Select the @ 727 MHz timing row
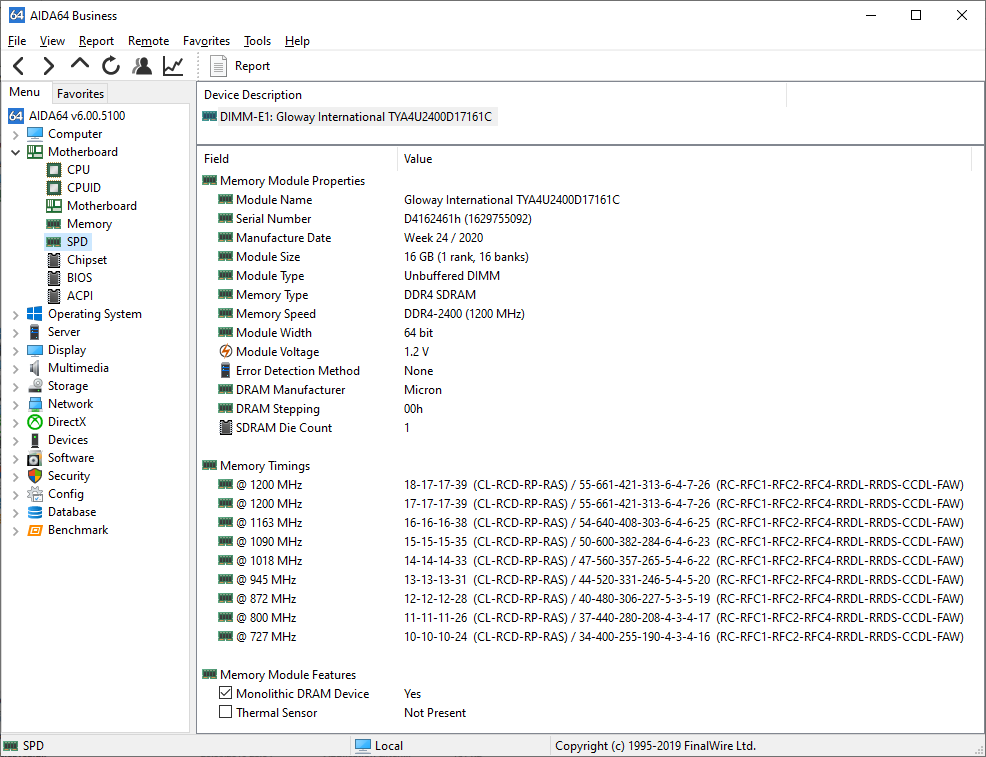 coord(590,636)
